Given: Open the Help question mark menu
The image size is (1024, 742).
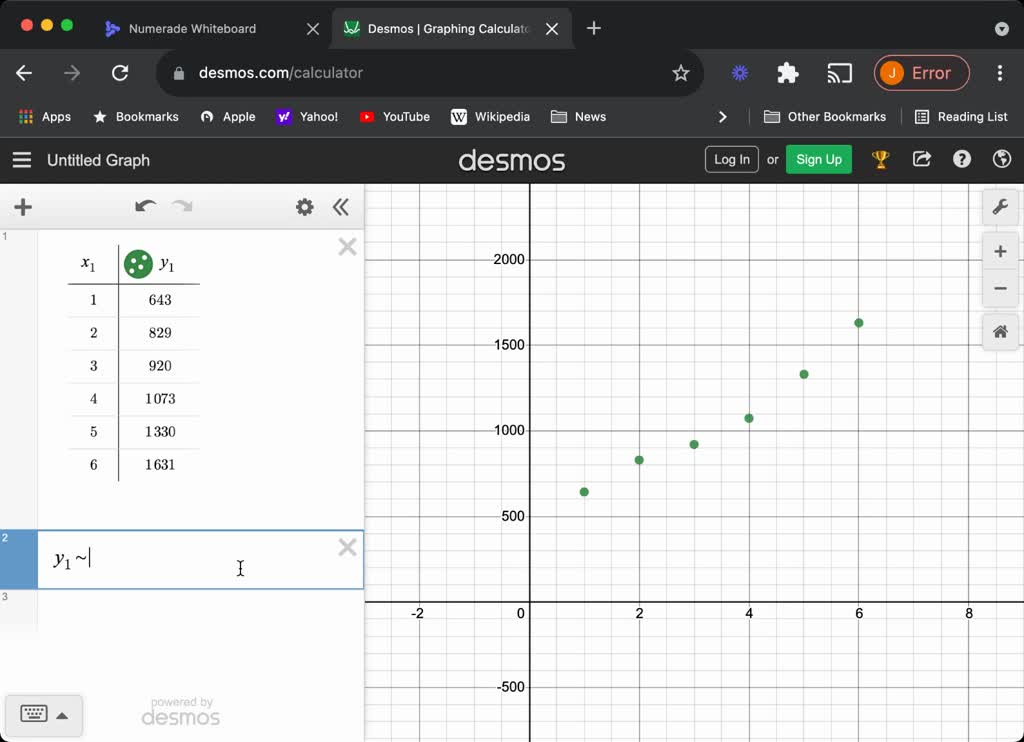Looking at the screenshot, I should [x=962, y=160].
